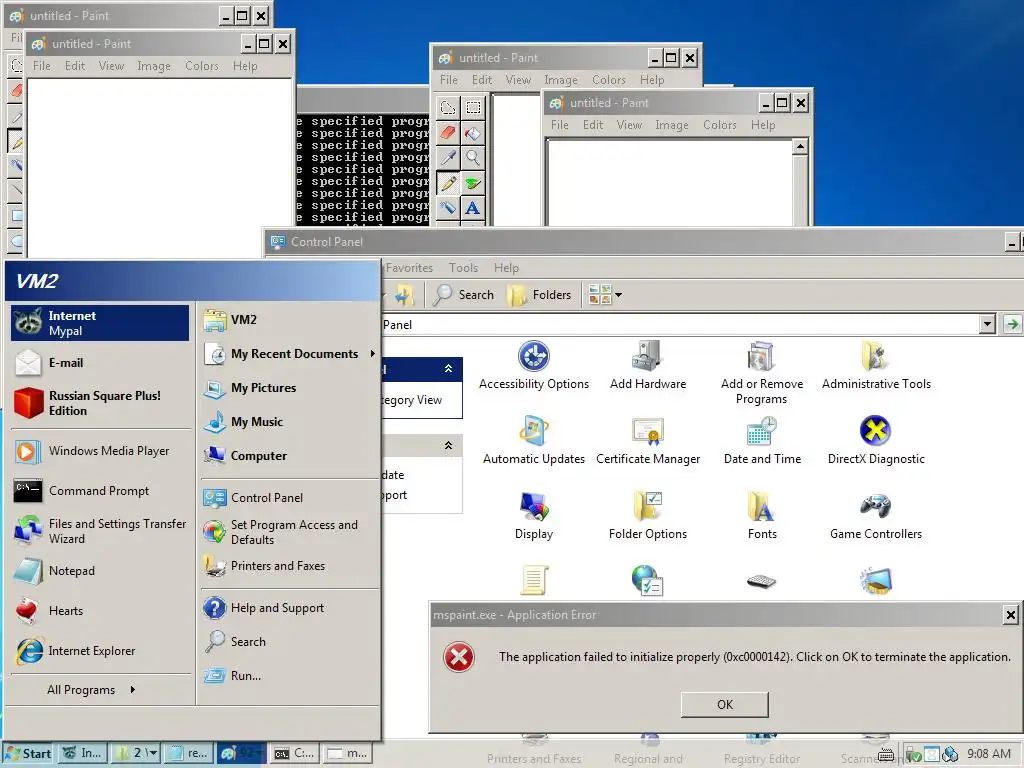Open the grouped folder taskbar button labeled 2
Image resolution: width=1024 pixels, height=768 pixels.
[x=136, y=753]
